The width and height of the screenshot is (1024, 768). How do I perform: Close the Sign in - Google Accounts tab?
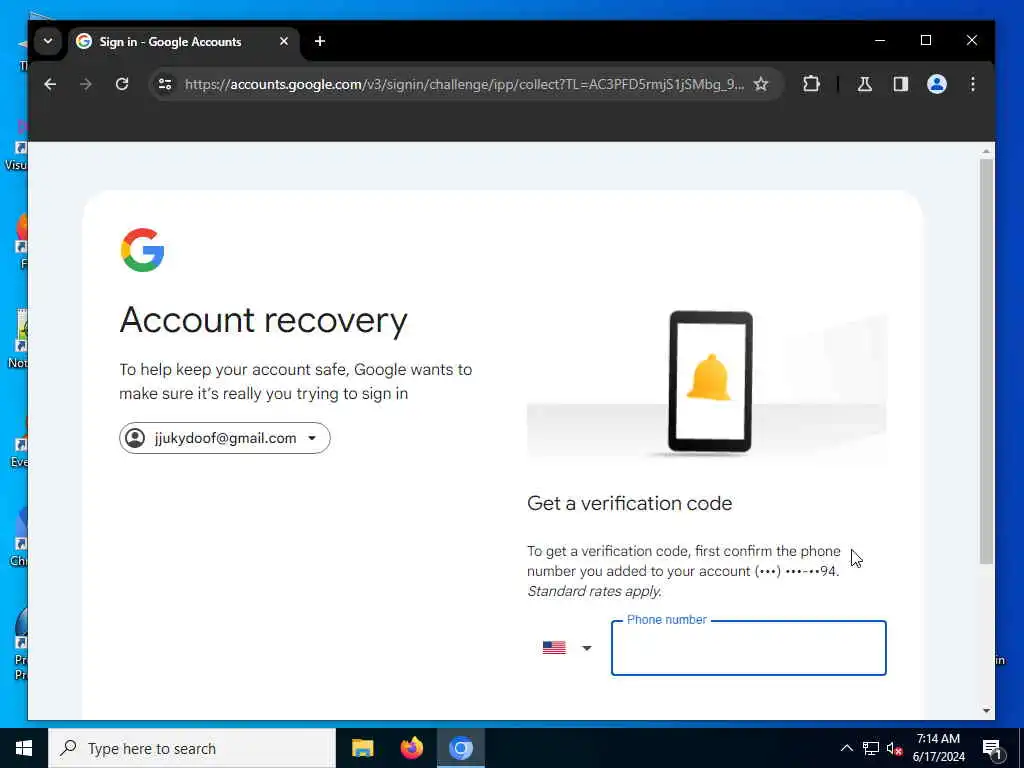pyautogui.click(x=283, y=41)
